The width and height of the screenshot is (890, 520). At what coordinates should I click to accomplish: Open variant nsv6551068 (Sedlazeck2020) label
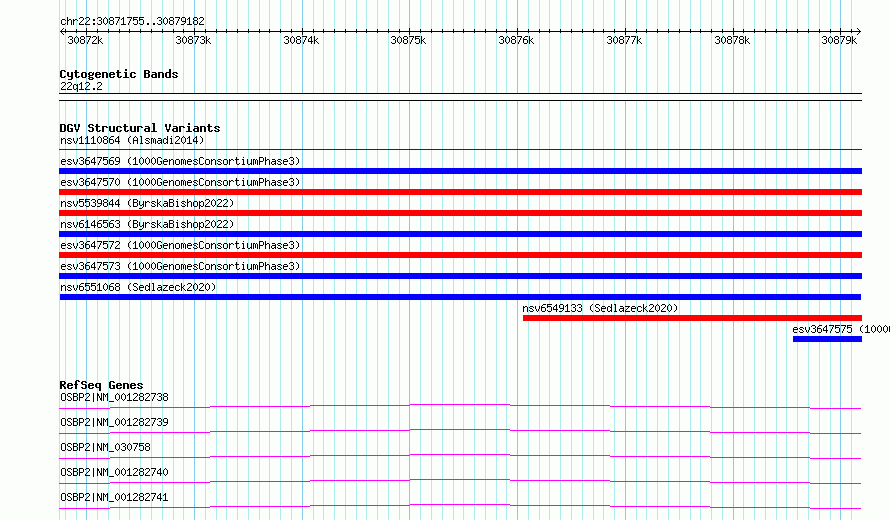click(138, 287)
